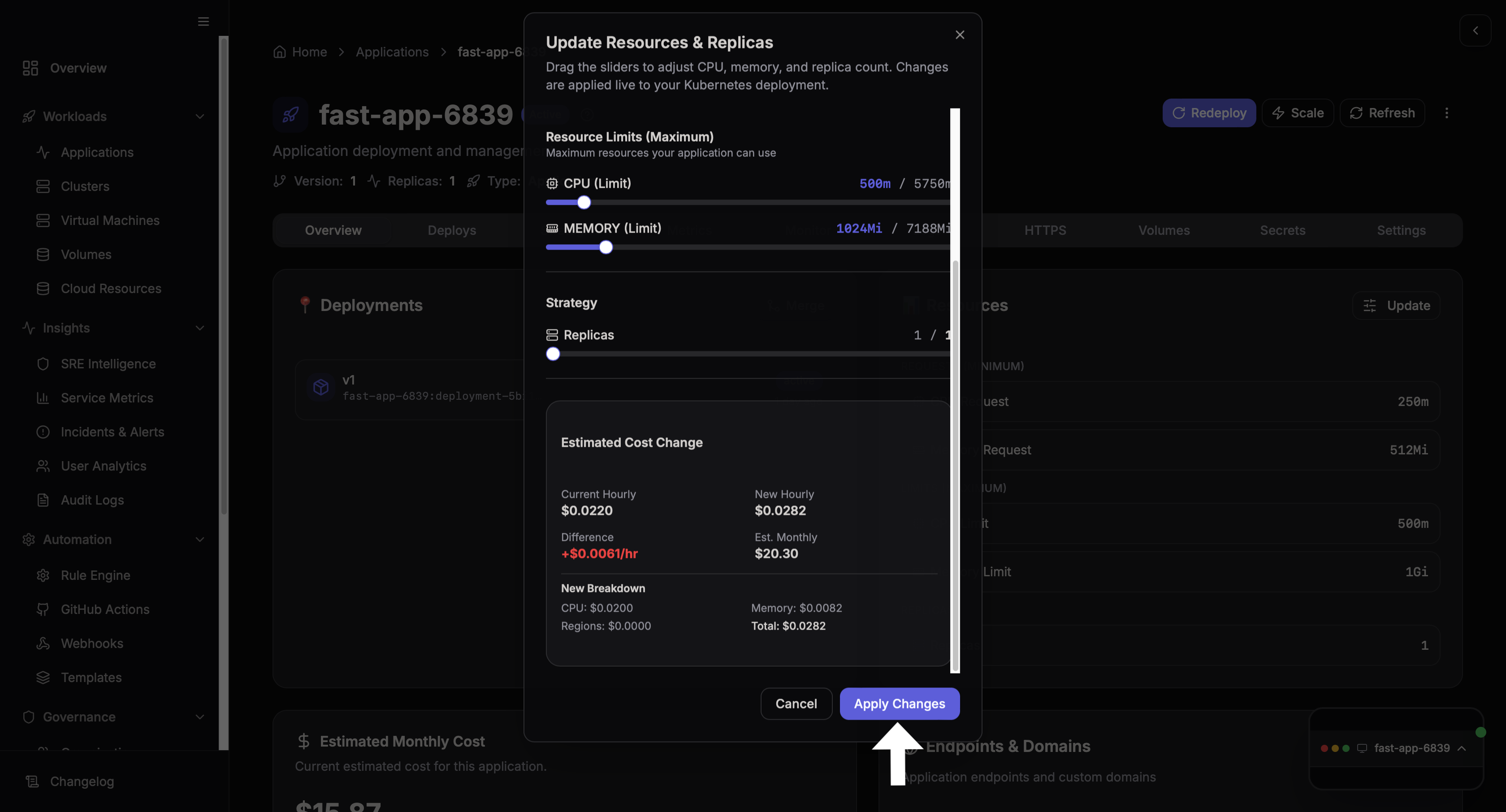The width and height of the screenshot is (1506, 812).
Task: Collapse the Insights section chevron
Action: coord(200,328)
